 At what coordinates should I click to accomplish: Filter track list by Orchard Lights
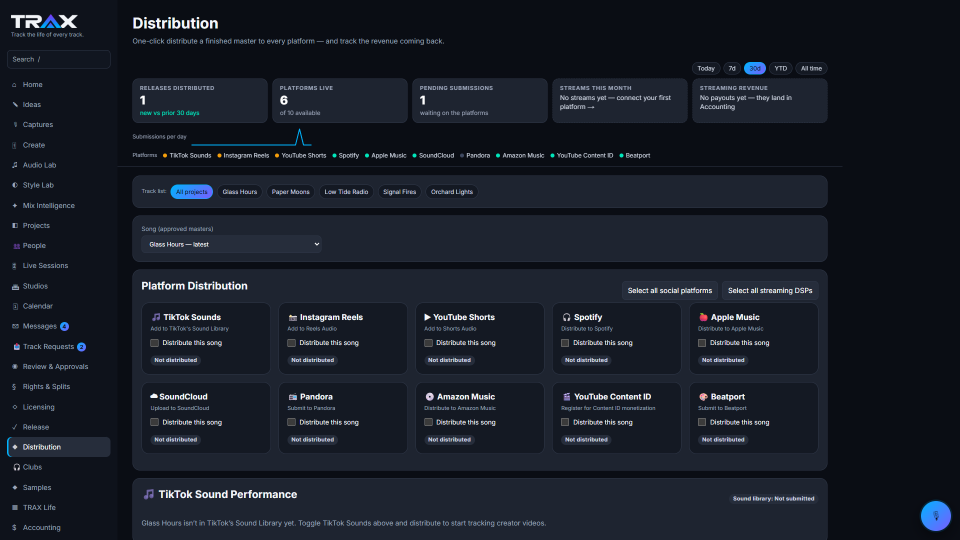point(452,192)
